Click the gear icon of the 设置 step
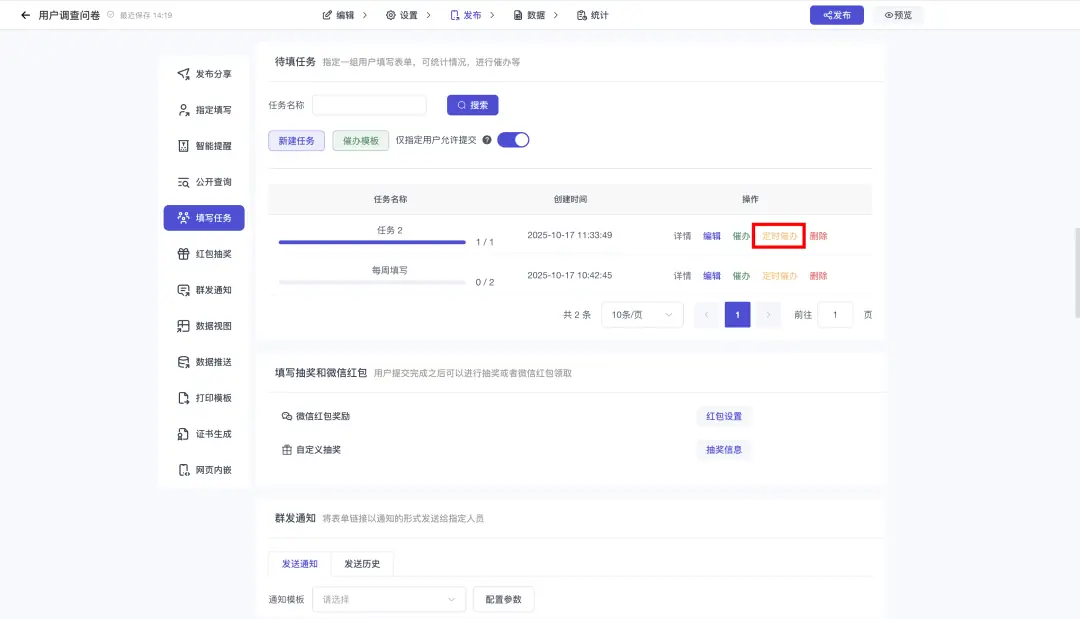 [391, 15]
